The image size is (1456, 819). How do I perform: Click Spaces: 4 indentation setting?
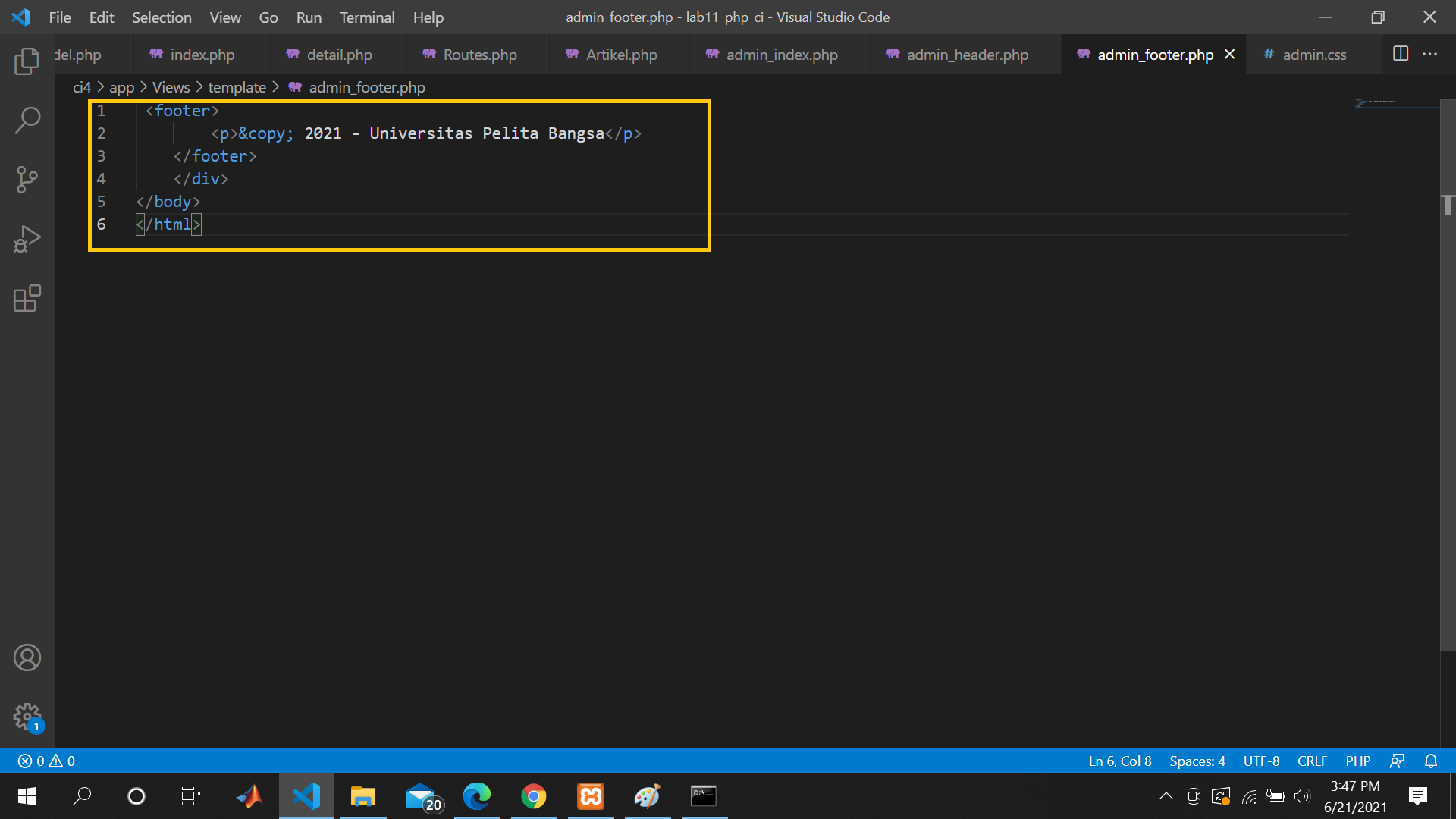pyautogui.click(x=1197, y=761)
